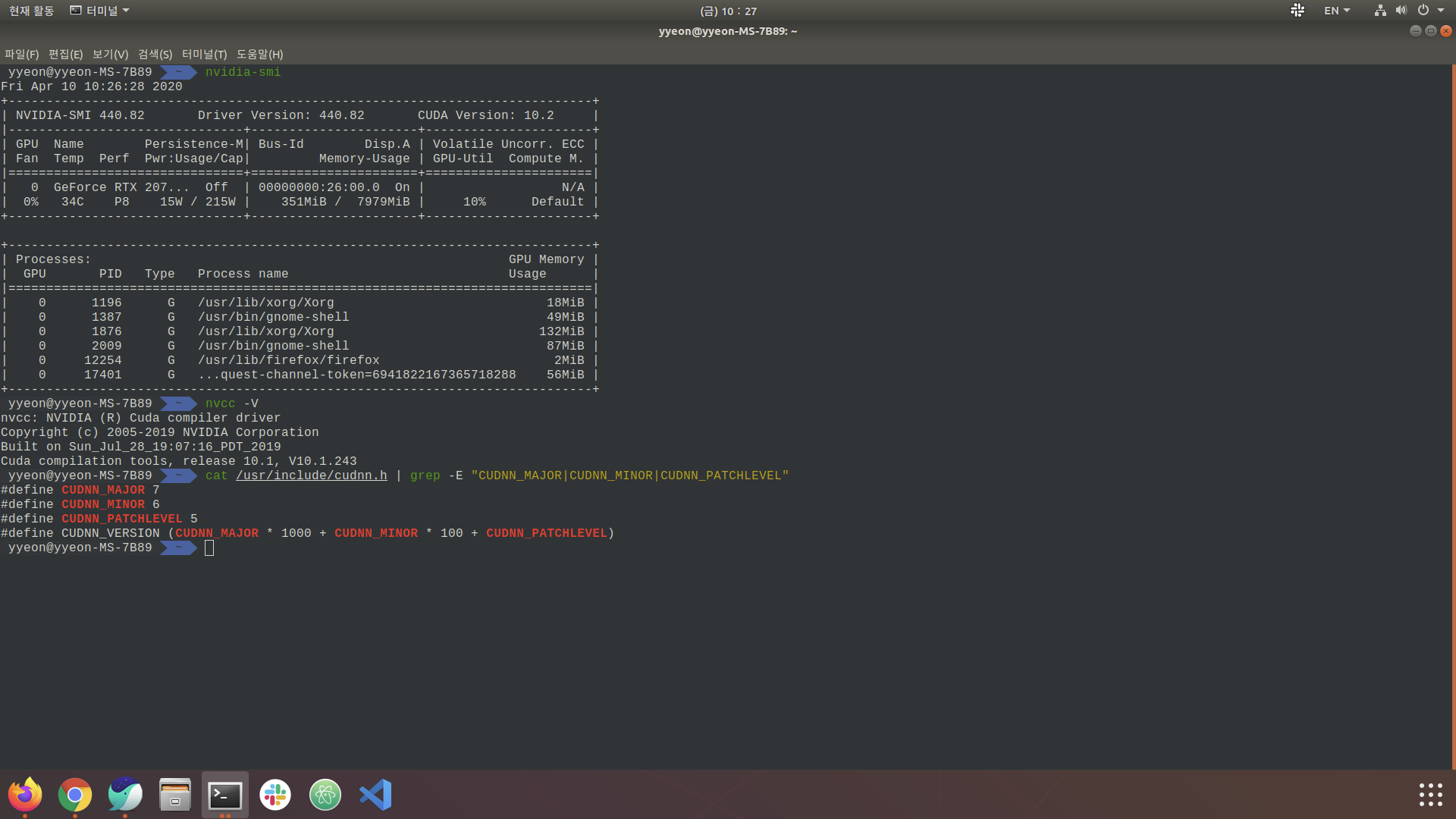Launch Google Chrome from the dock
The width and height of the screenshot is (1456, 819).
click(75, 795)
